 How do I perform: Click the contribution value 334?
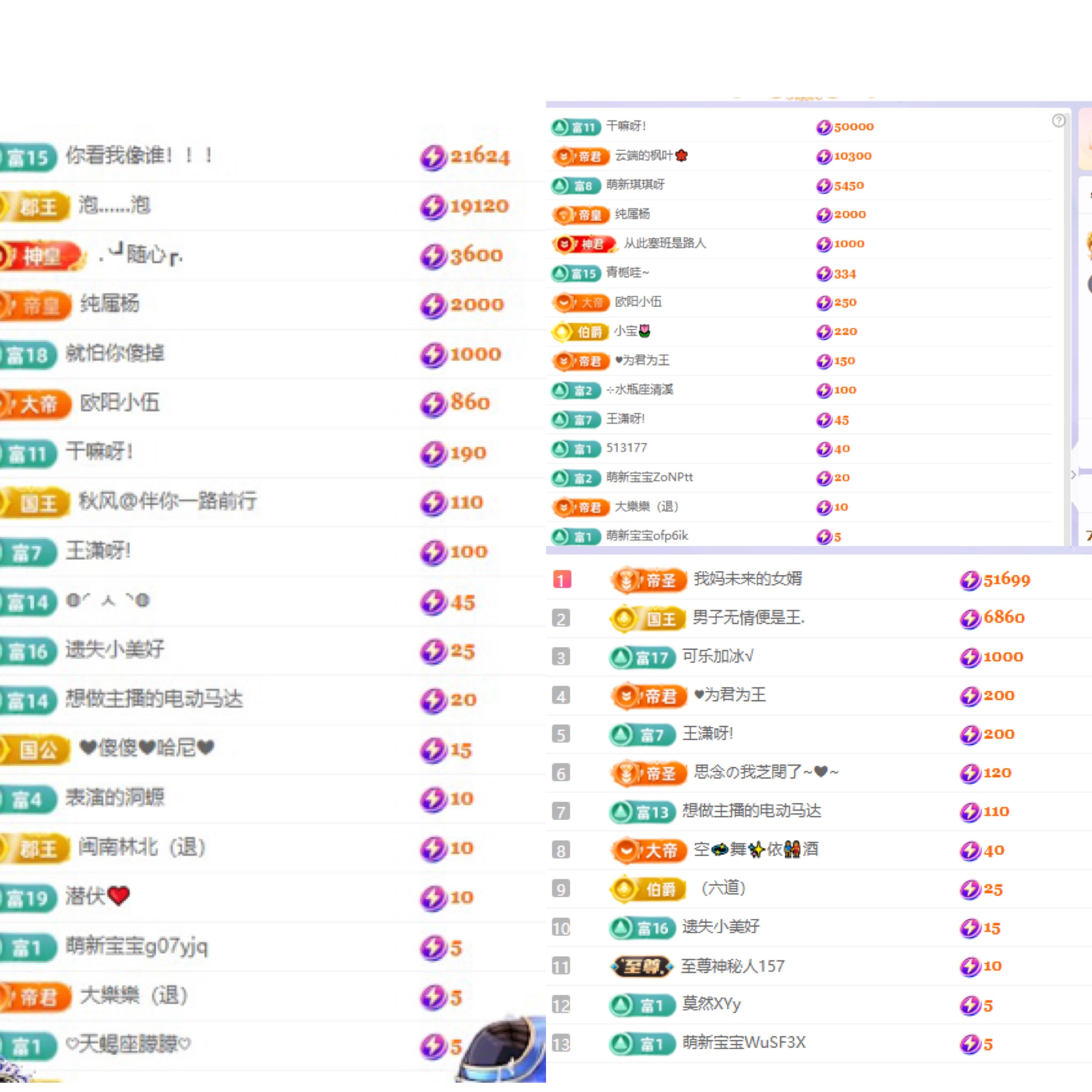pyautogui.click(x=845, y=275)
